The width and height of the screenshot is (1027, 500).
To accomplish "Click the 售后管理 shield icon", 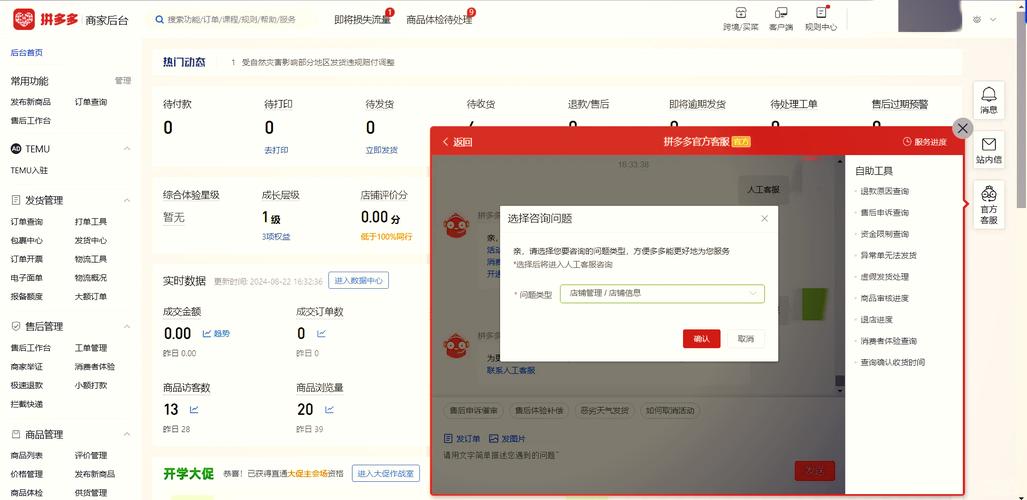I will 16,326.
